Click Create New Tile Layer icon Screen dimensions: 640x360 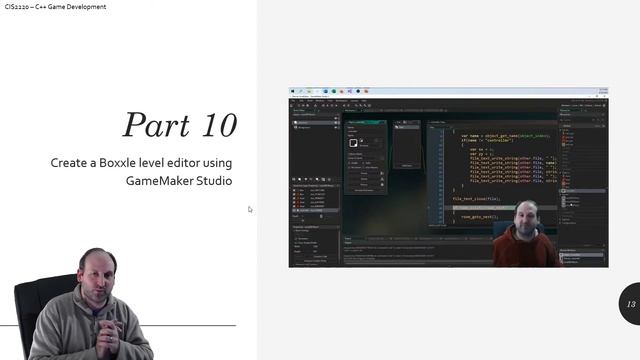[306, 179]
